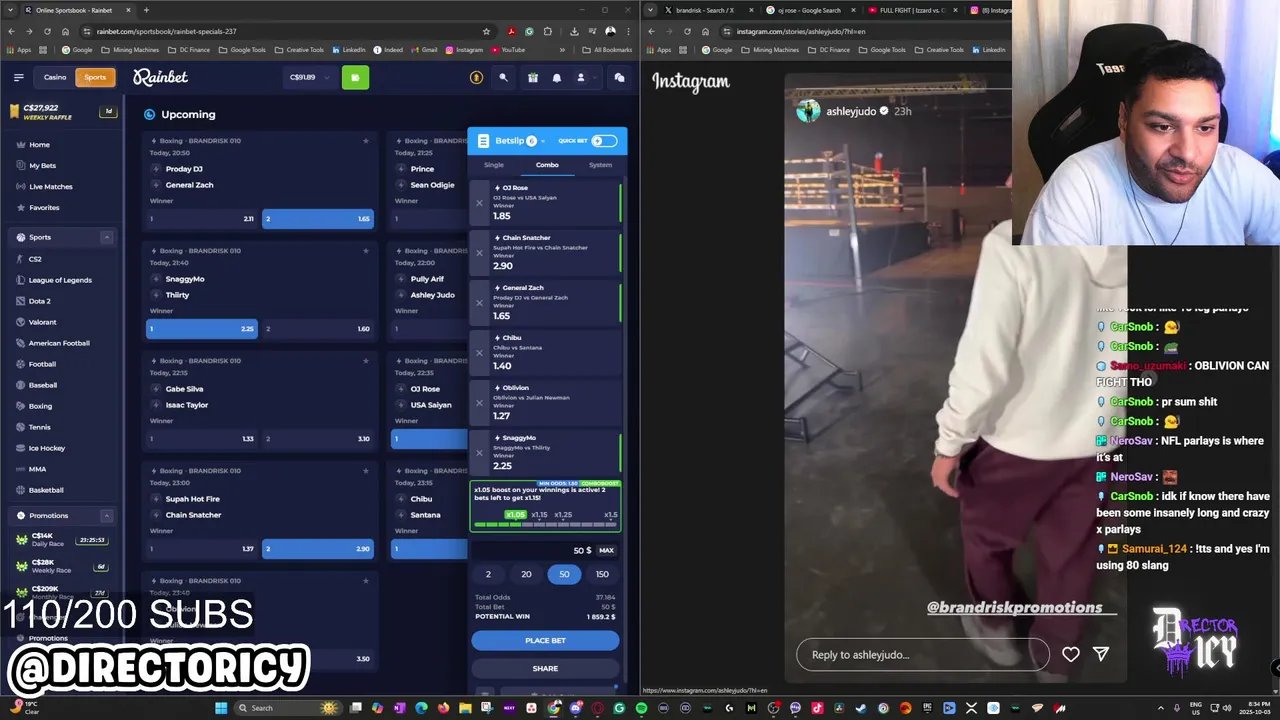
Task: Favorite the SnaggyMo vs Thiirty match star
Action: click(x=366, y=250)
